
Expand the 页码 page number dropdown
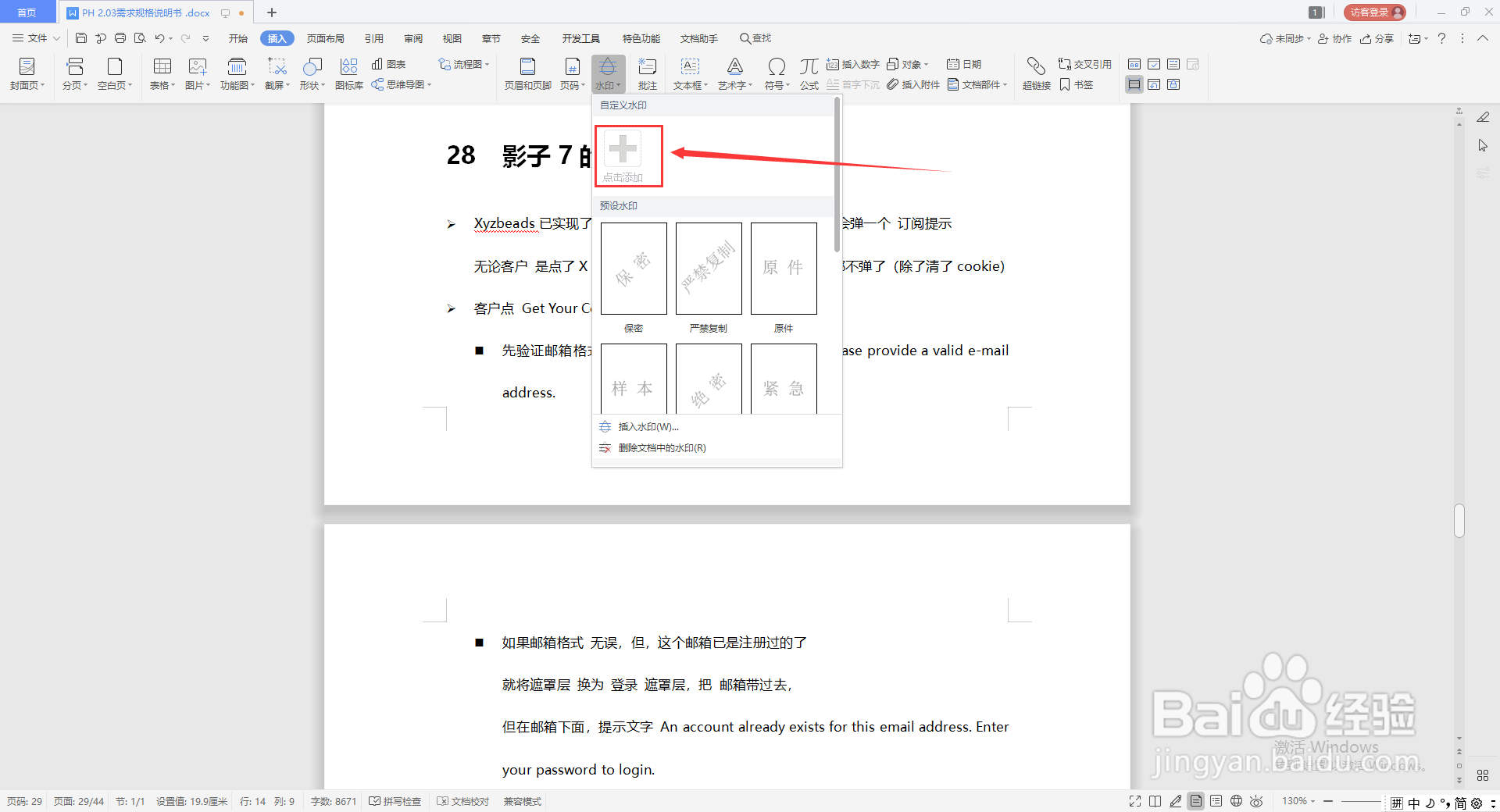pos(572,73)
